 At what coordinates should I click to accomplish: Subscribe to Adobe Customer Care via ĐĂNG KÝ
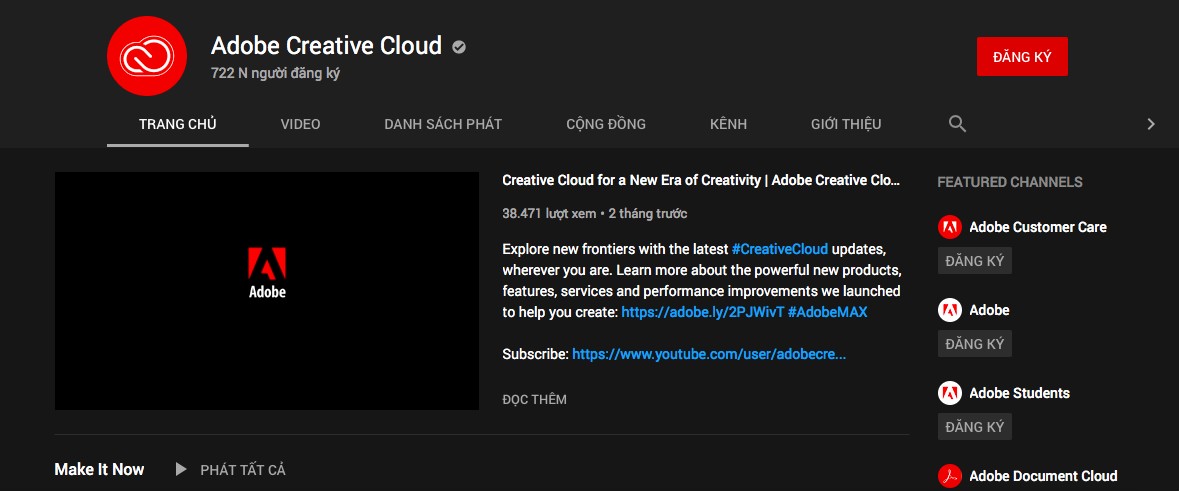(974, 261)
